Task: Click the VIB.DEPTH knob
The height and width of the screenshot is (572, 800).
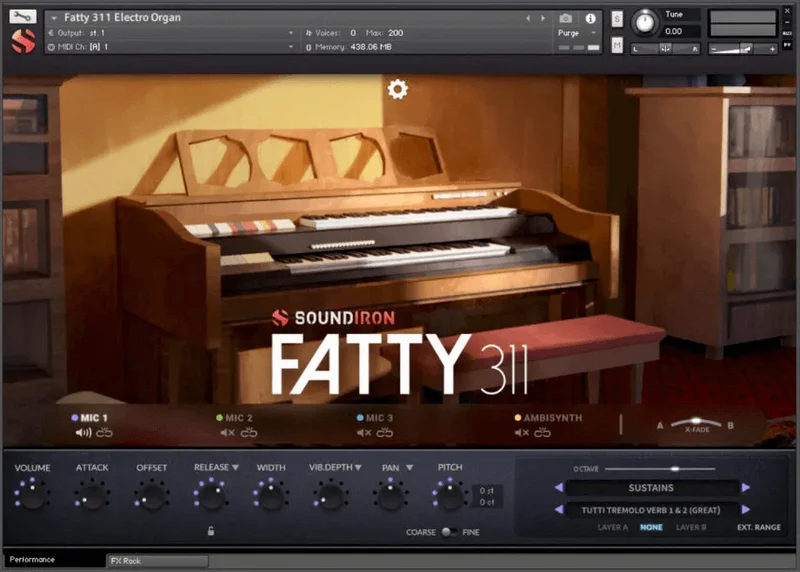Action: click(x=331, y=495)
